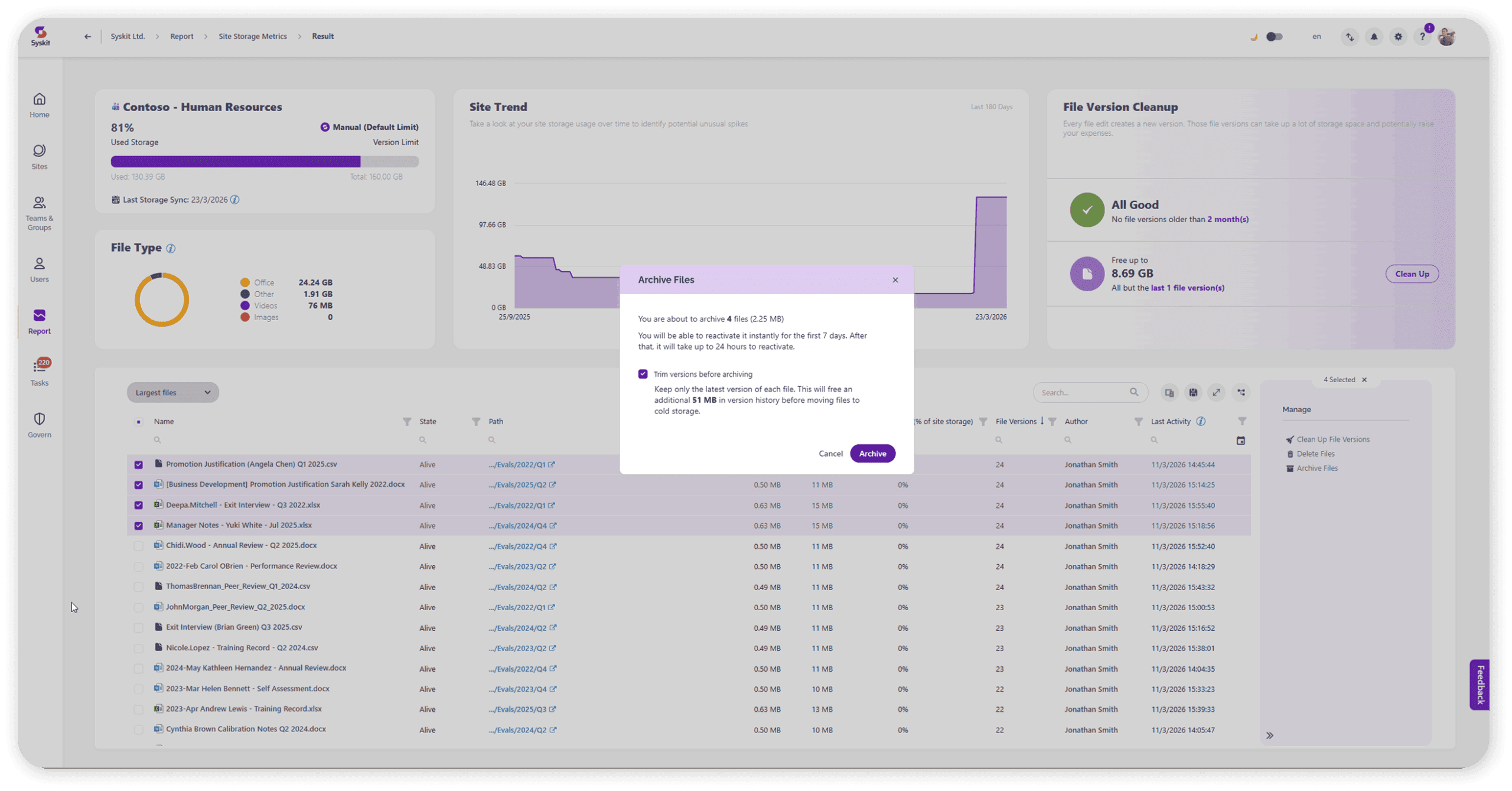Click the info icon next to File Type
The width and height of the screenshot is (1512, 791).
coord(171,248)
